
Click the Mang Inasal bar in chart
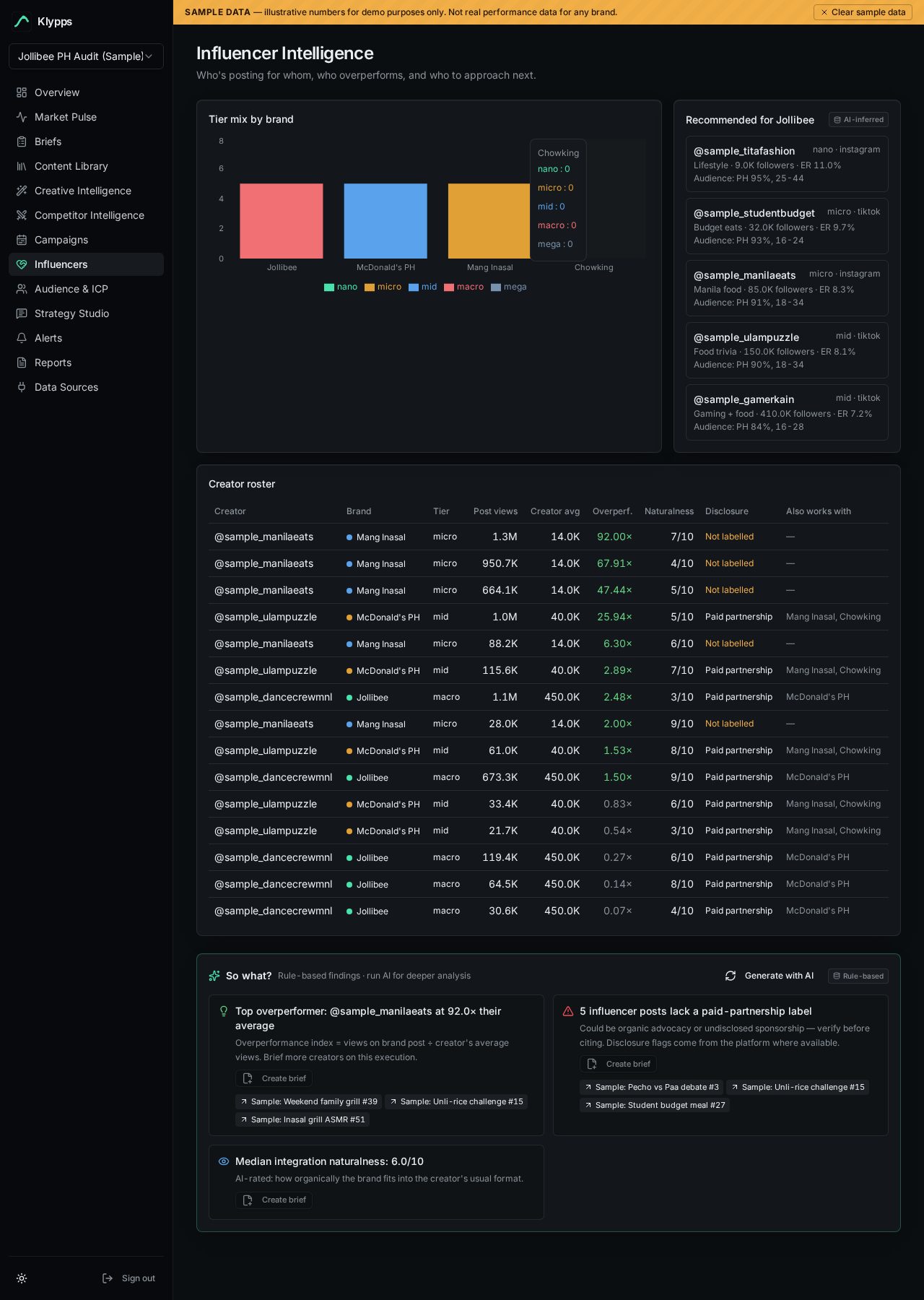point(489,221)
